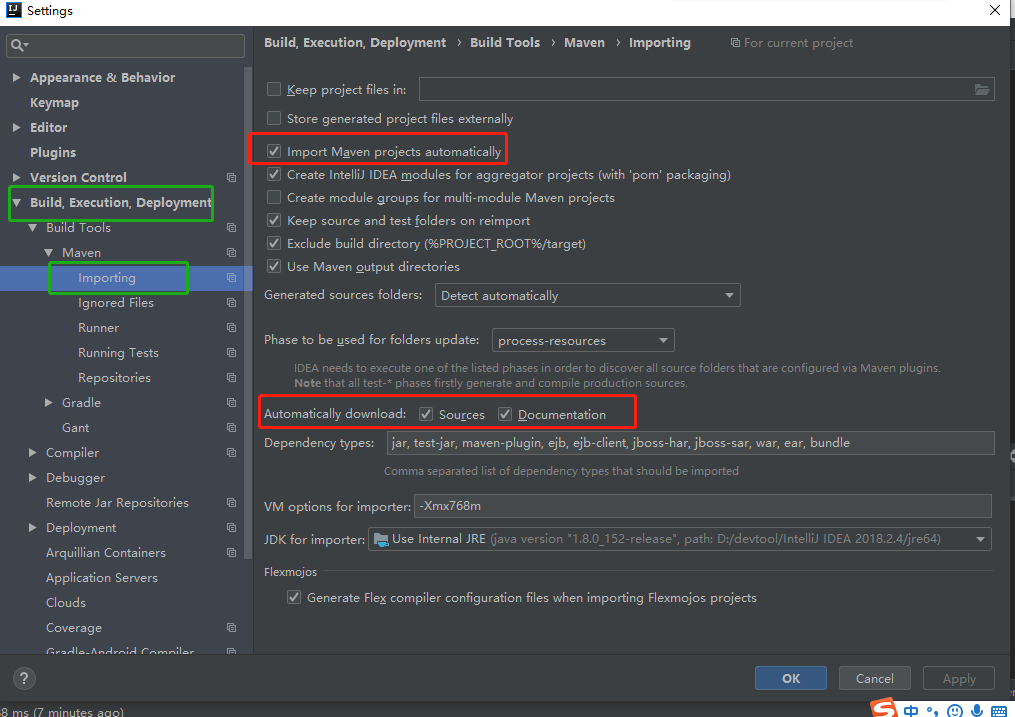The width and height of the screenshot is (1015, 717).
Task: Toggle Keep source and test folders on reimport
Action: pyautogui.click(x=274, y=221)
